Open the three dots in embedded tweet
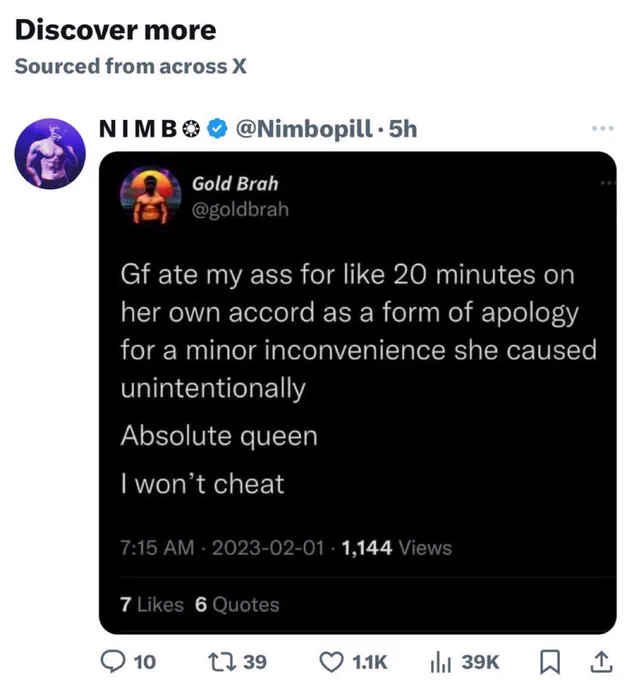The width and height of the screenshot is (631, 680). [x=608, y=183]
